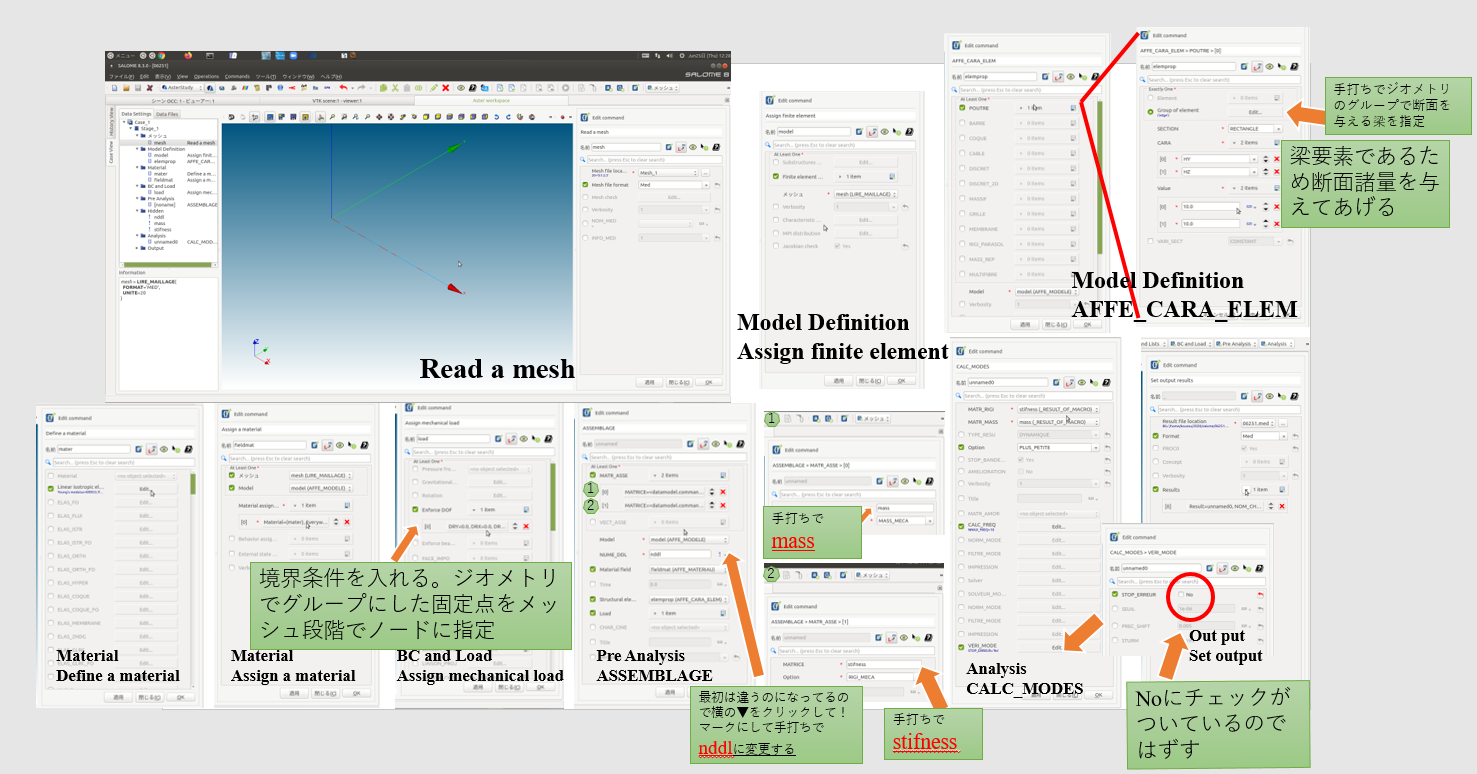Open the Med mesh file format dropdown
1477x774 pixels.
[674, 185]
